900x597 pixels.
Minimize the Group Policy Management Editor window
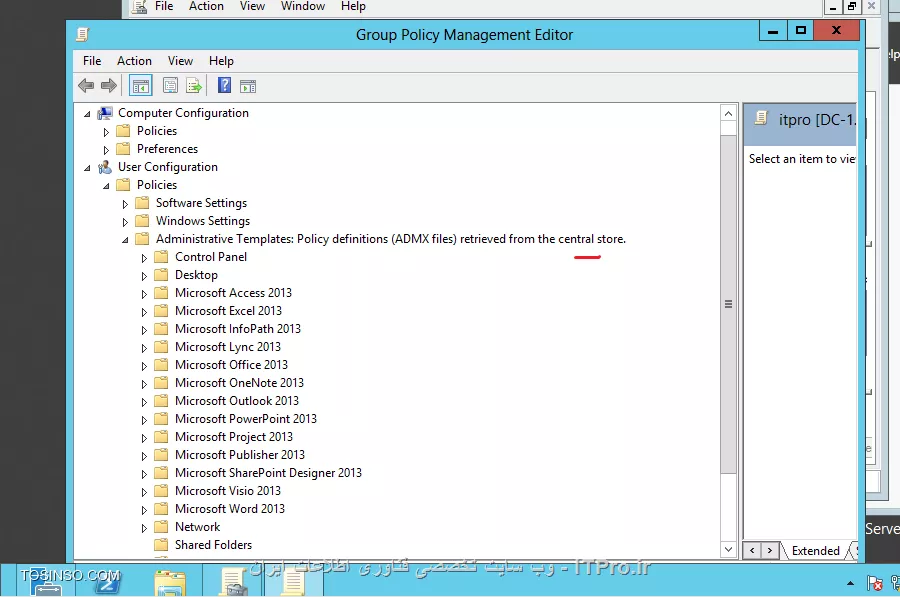773,30
